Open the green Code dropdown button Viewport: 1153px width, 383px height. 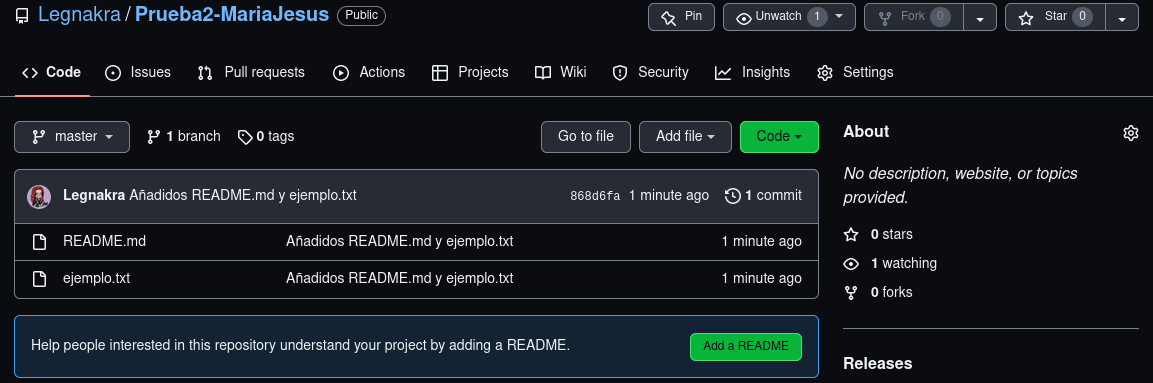point(779,137)
